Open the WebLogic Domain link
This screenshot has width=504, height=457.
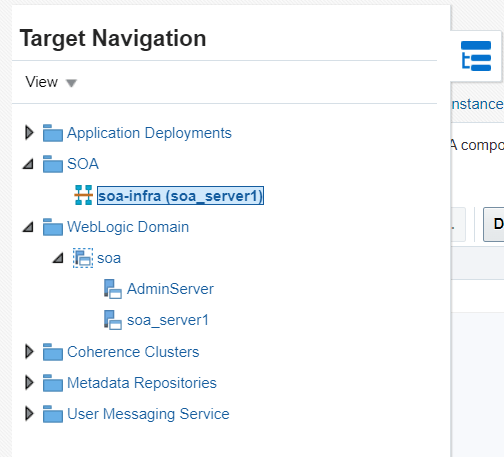coord(128,227)
